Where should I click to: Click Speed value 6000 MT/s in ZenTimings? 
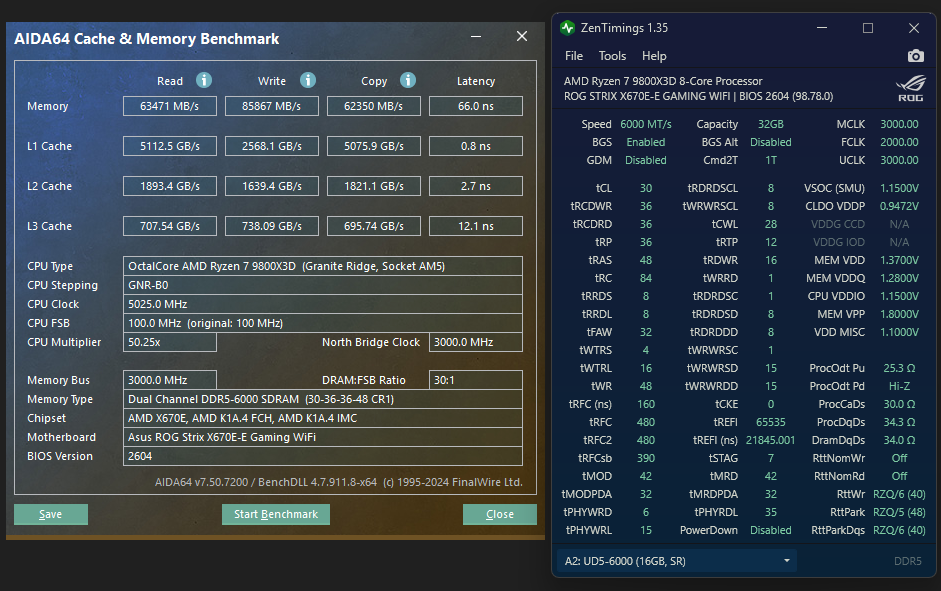(646, 124)
